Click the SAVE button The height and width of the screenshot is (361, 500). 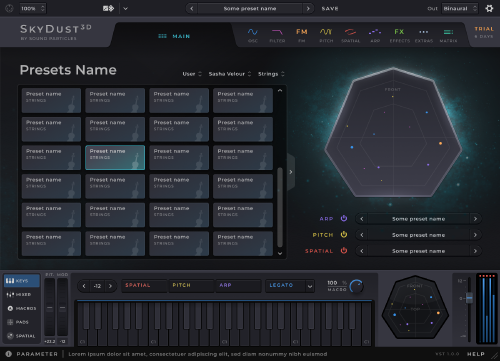330,9
